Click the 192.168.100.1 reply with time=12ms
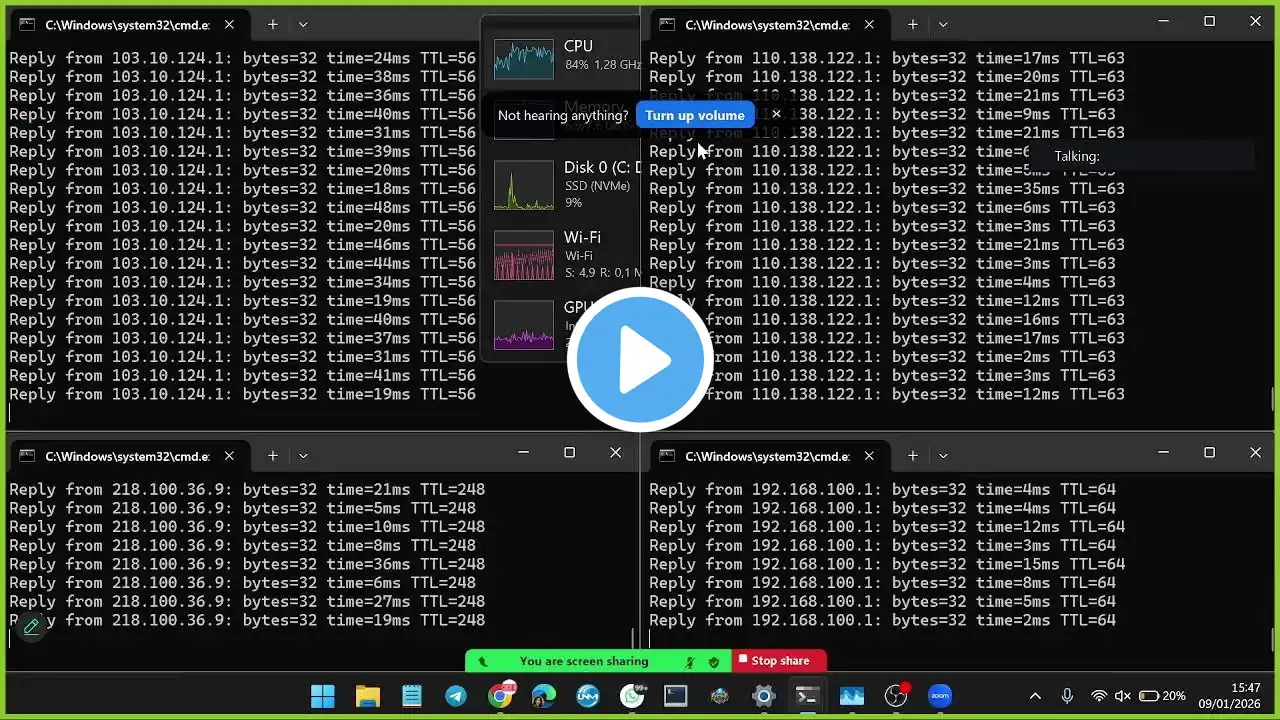 click(887, 527)
